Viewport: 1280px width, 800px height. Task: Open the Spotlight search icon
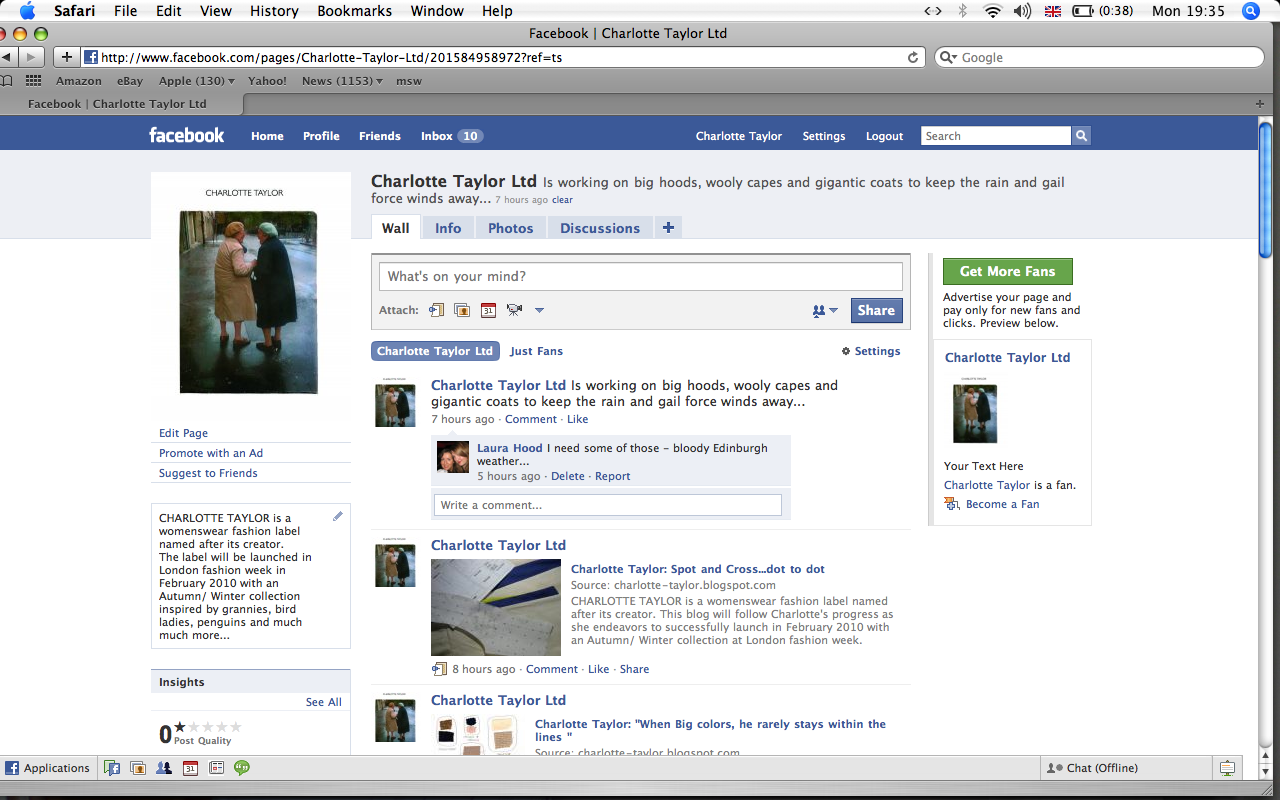(x=1250, y=11)
